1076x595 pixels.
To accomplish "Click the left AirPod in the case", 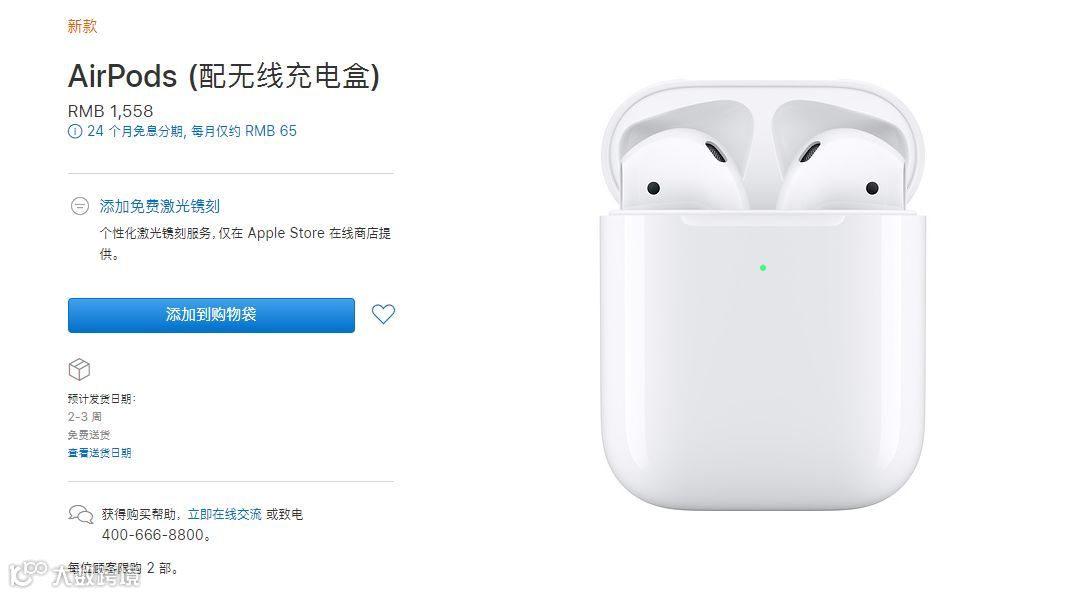I will (681, 168).
